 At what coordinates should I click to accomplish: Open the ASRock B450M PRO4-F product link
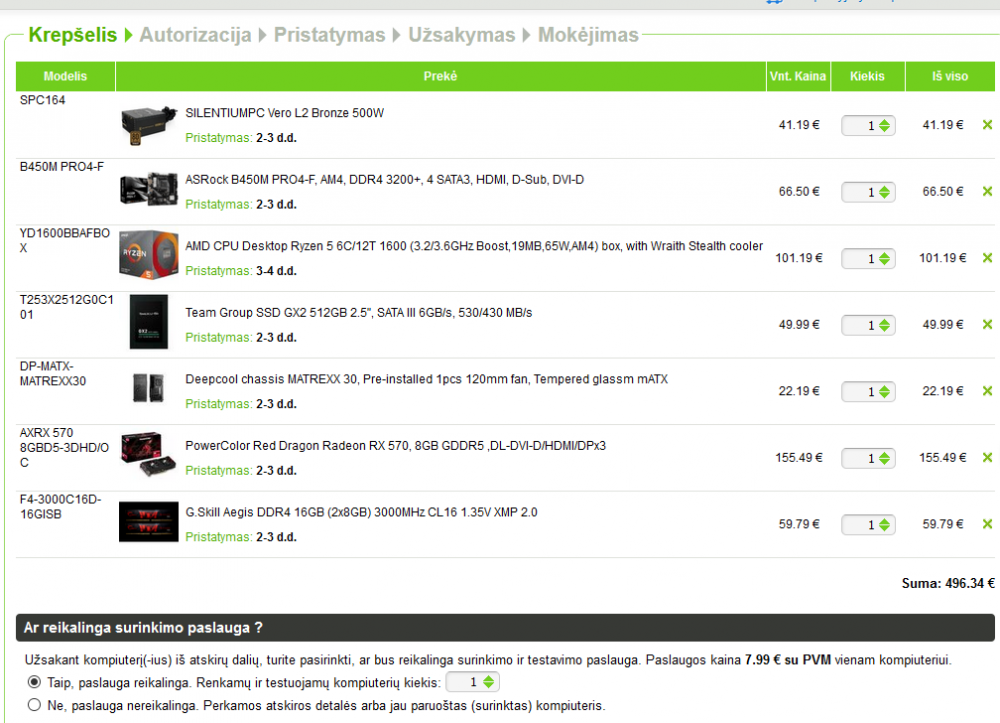coord(385,180)
